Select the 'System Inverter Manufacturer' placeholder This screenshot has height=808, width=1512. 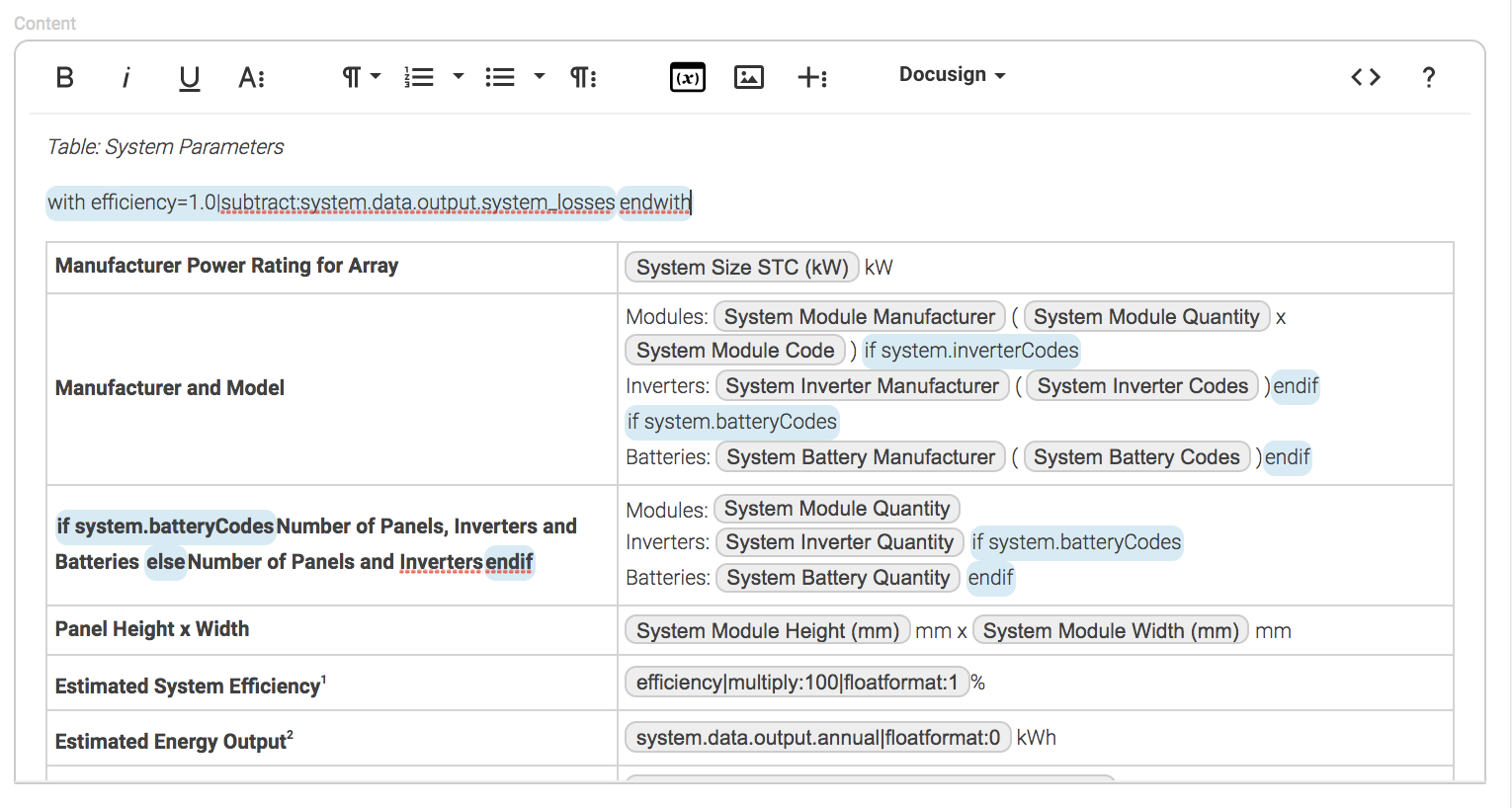(862, 386)
